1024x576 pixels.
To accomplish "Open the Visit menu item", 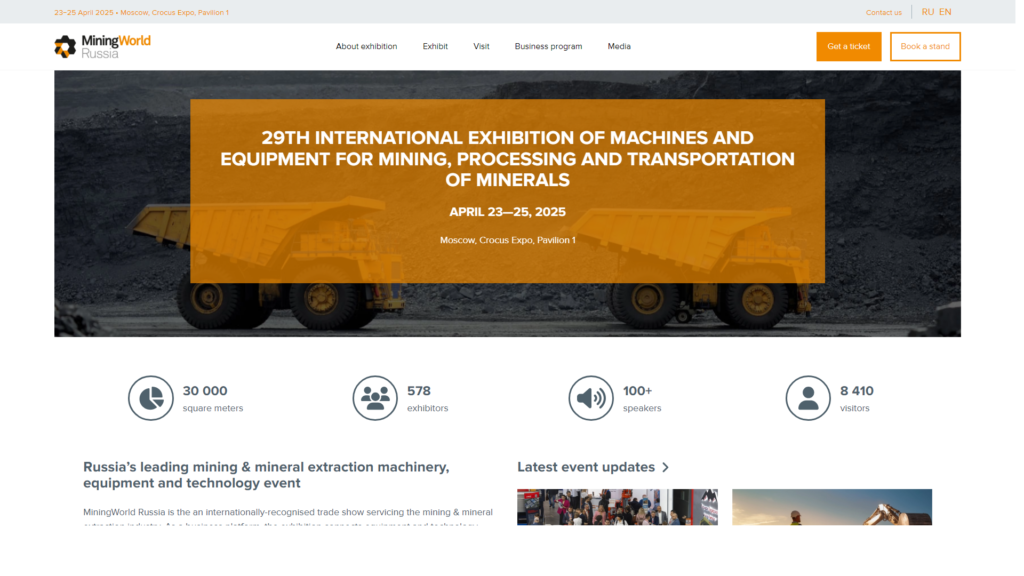I will click(481, 46).
